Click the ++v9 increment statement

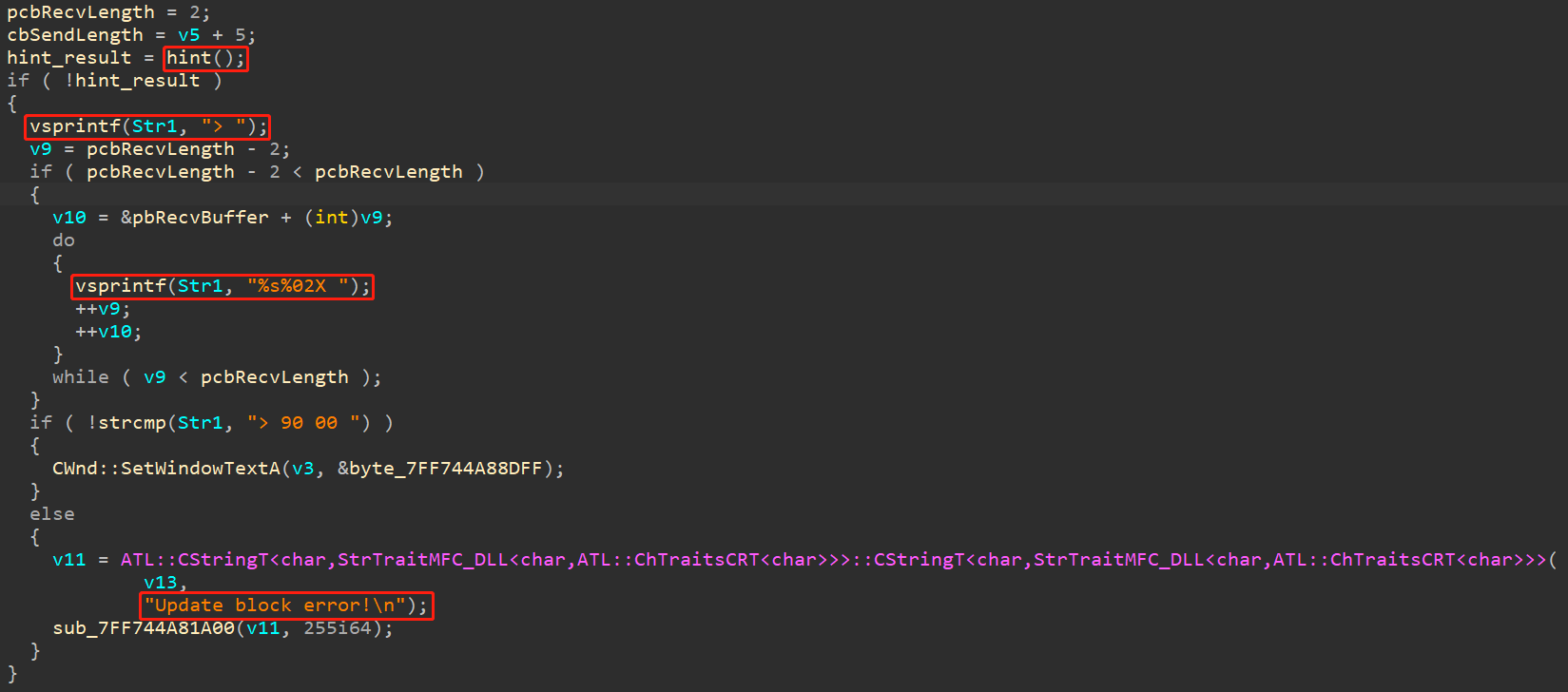click(103, 309)
